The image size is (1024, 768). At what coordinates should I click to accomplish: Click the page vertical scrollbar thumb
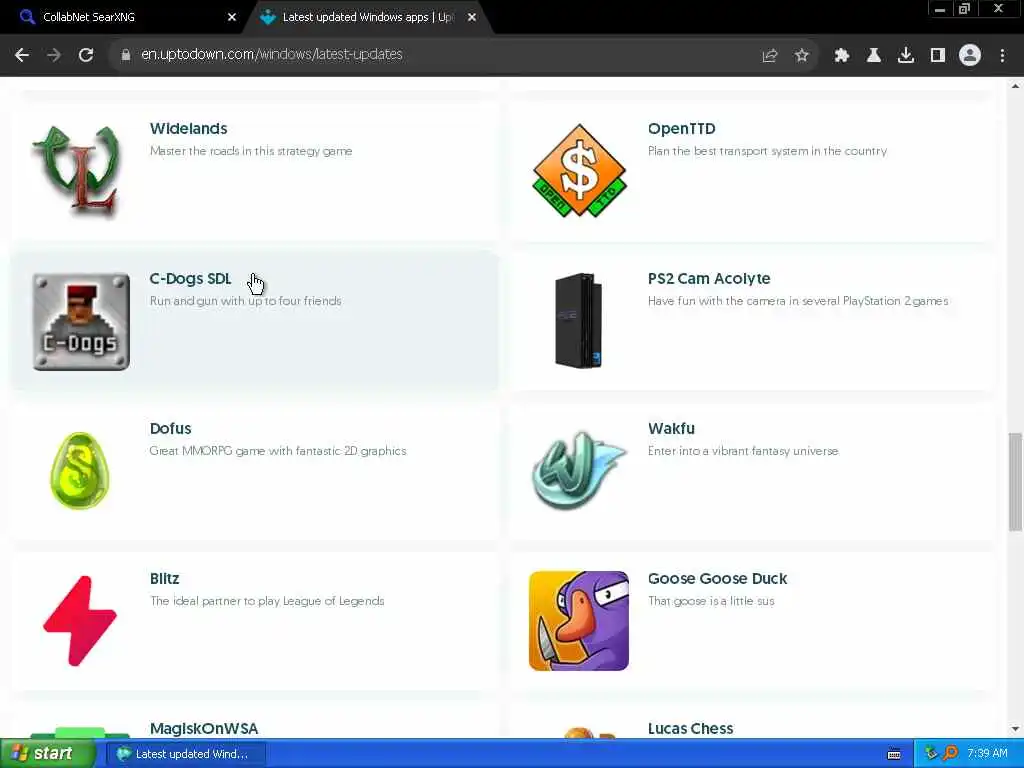[x=1015, y=481]
